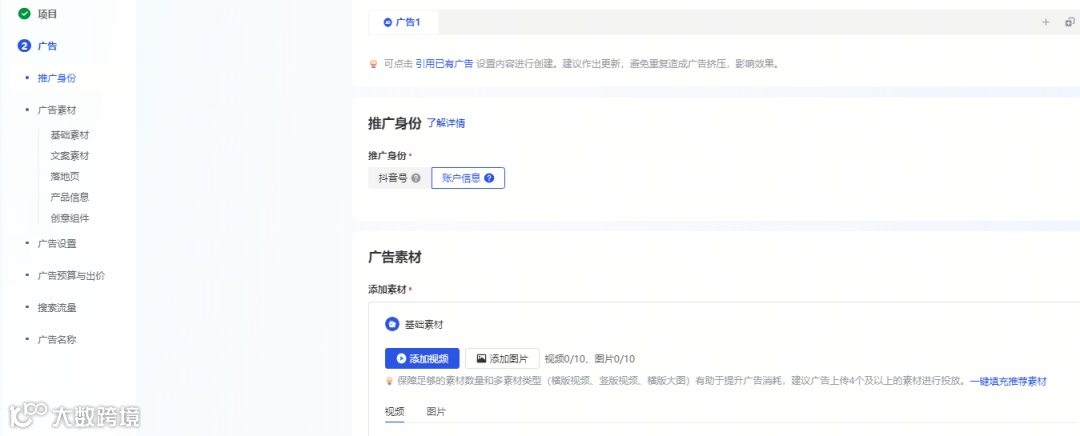Click the 视频0/10、图片0/10 counter text

click(x=590, y=358)
